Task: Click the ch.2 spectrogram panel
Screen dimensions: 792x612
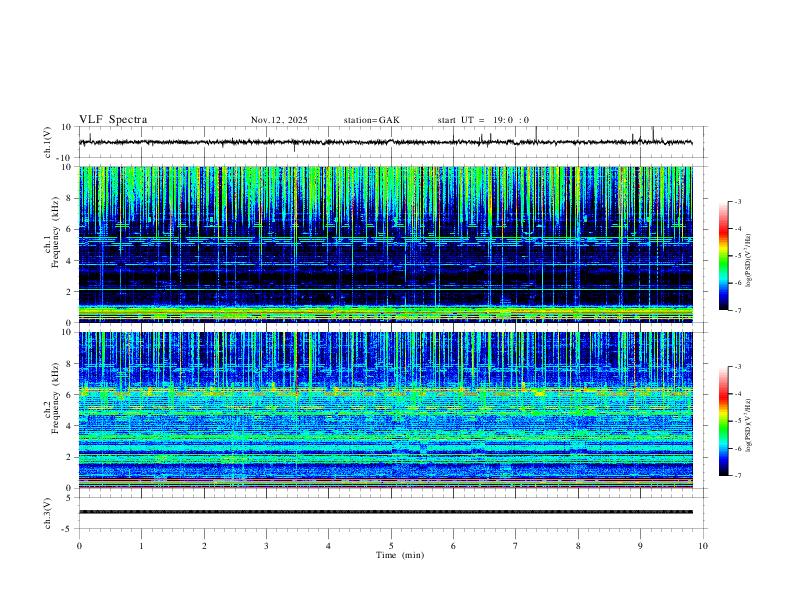Action: [386, 410]
